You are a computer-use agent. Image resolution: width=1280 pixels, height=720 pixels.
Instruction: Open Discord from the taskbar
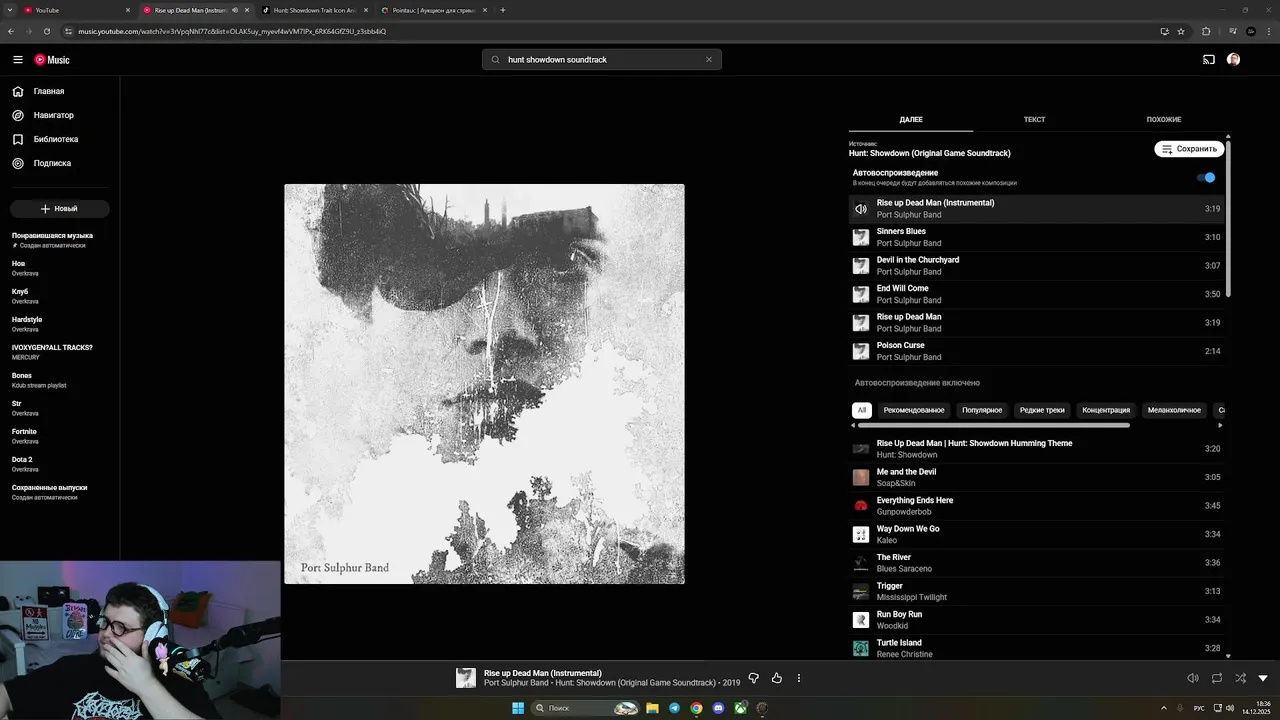pos(718,708)
